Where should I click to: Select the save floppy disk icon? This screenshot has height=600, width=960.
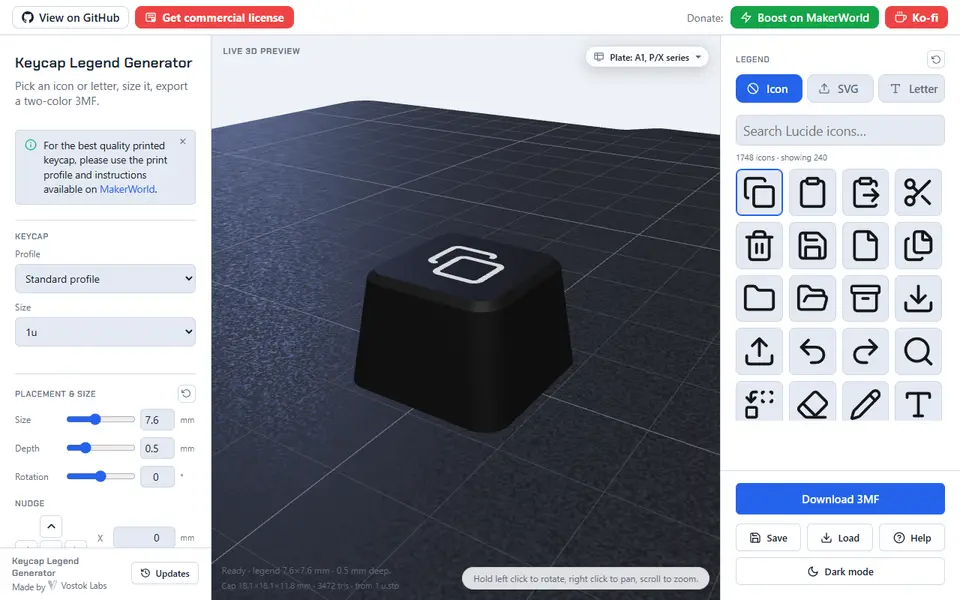tap(812, 246)
